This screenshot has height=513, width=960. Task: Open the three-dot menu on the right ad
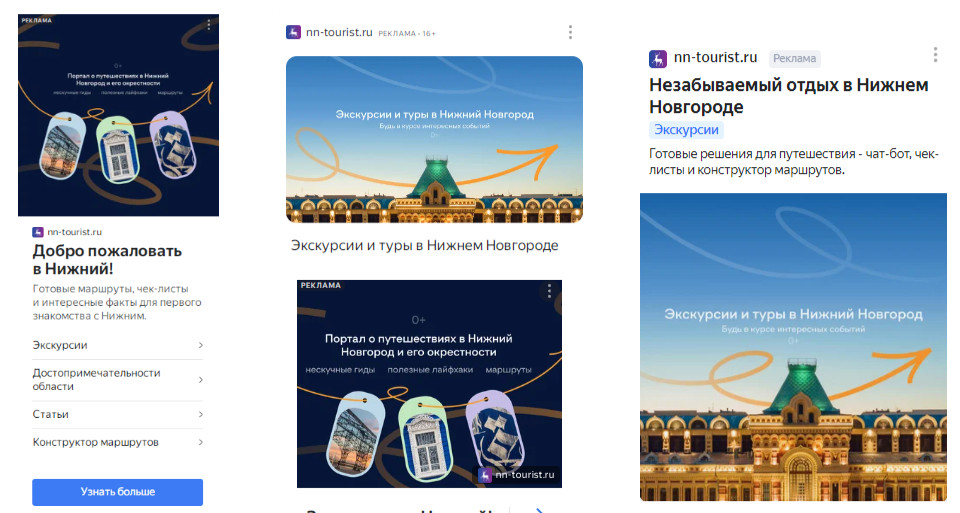(935, 54)
